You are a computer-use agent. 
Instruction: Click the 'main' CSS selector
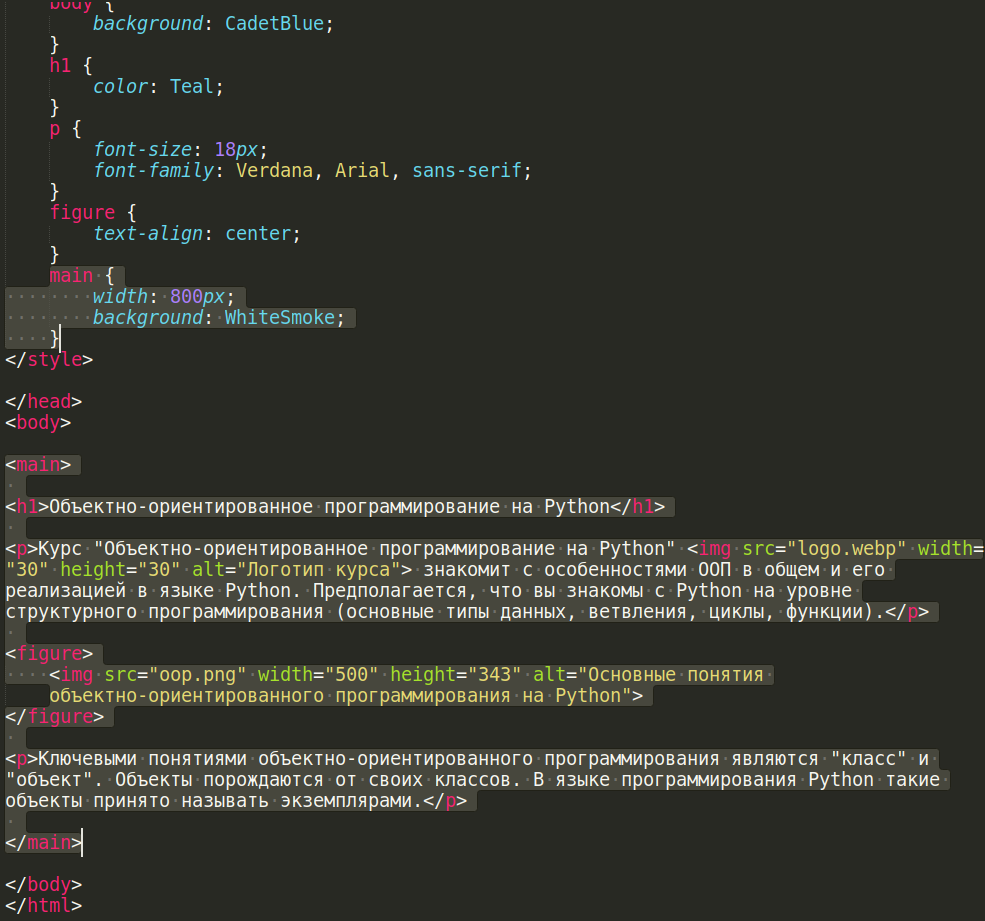(71, 276)
